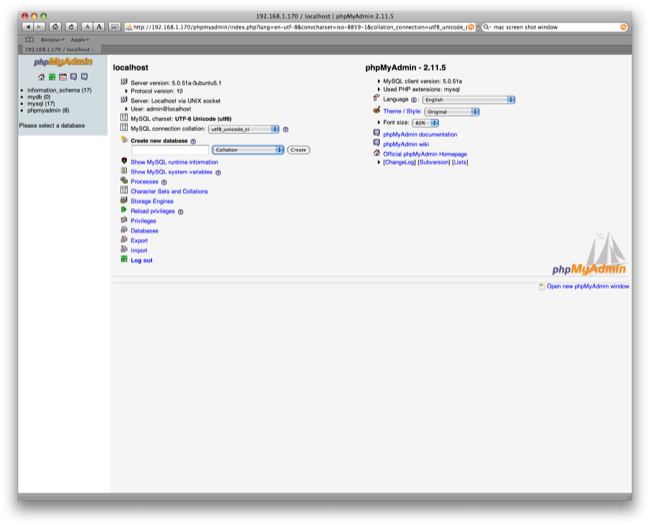Click the Export icon
Viewport: 650px width, 525px height.
pos(124,240)
